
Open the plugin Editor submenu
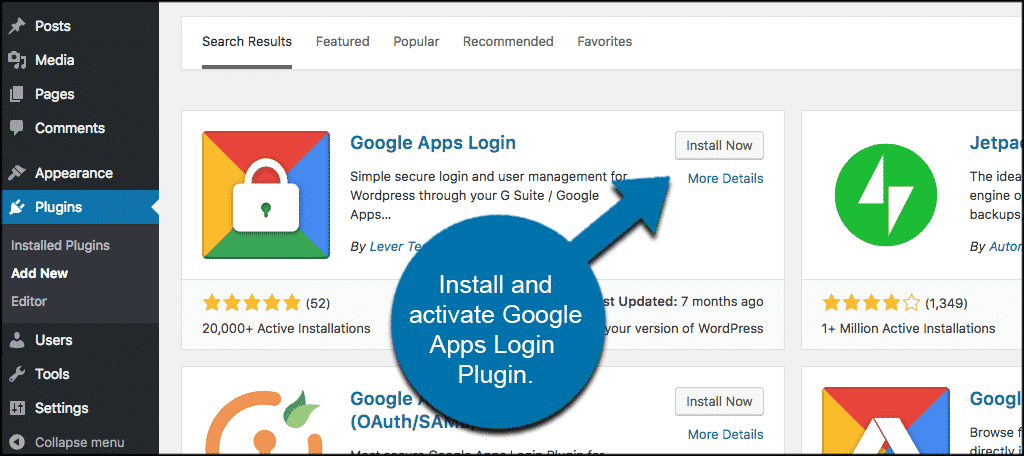[29, 301]
